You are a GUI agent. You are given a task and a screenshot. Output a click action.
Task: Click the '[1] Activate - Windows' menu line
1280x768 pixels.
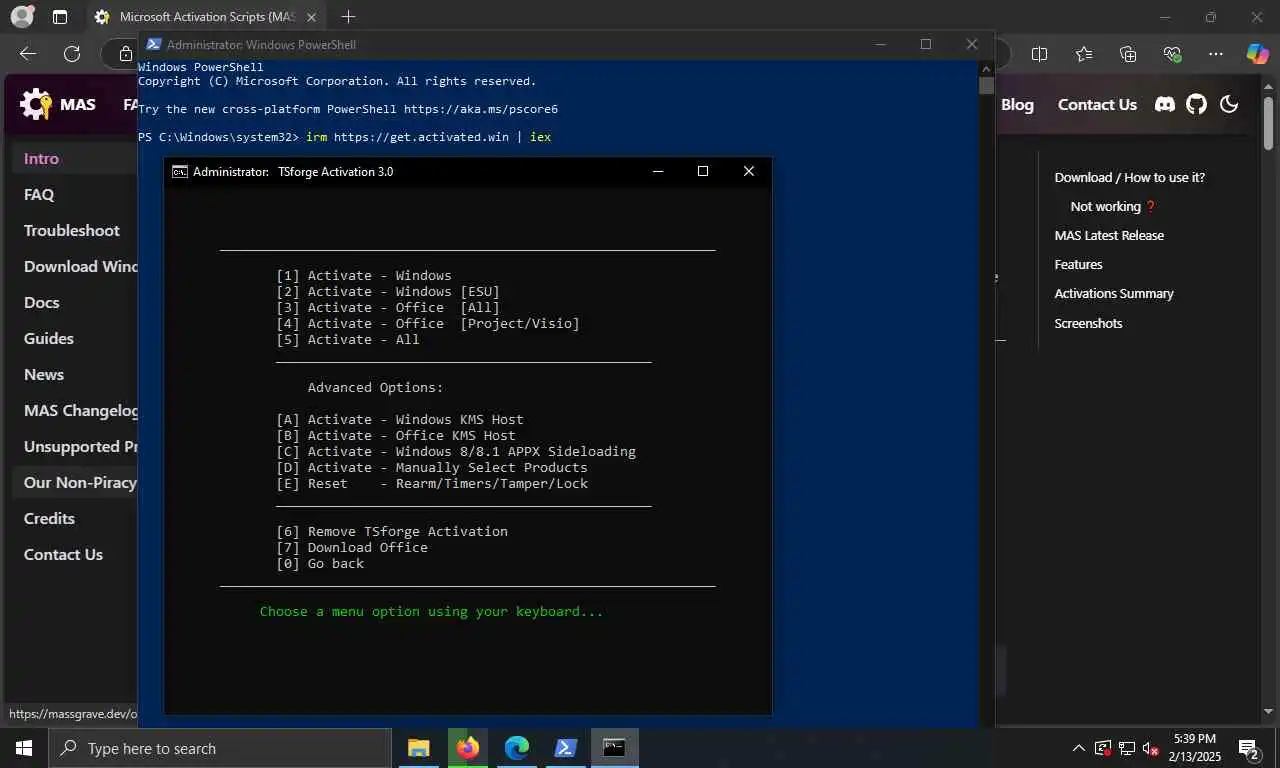pos(364,275)
